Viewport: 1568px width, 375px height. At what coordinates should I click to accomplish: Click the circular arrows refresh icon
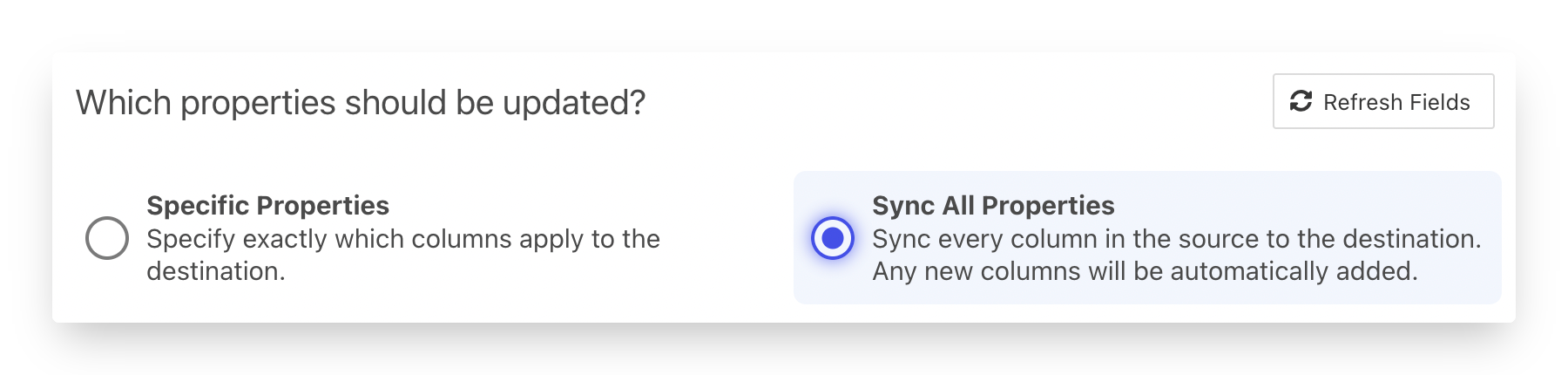[1301, 101]
